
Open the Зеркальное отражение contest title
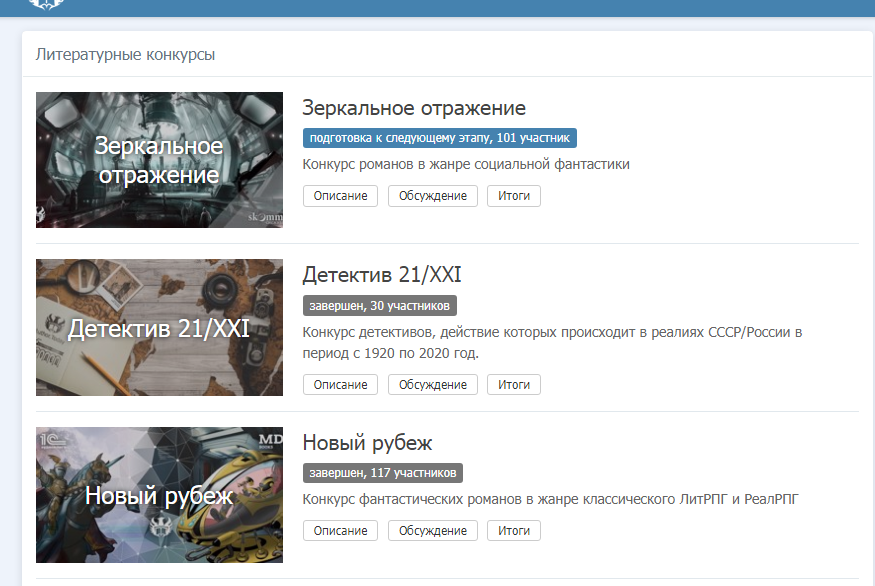click(414, 108)
